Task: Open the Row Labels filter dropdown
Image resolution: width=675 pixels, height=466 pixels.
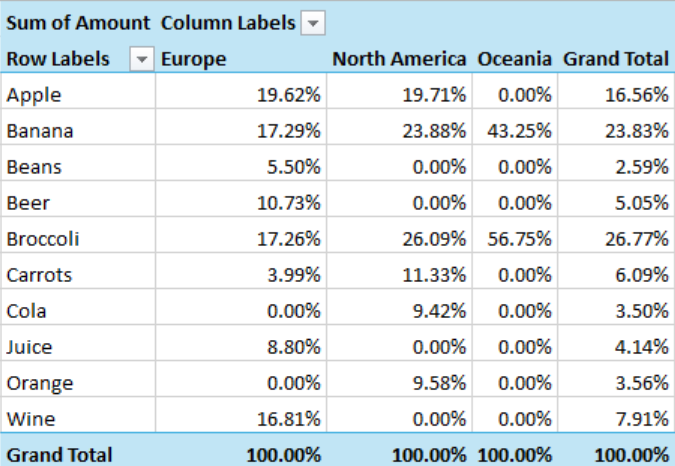Action: point(142,60)
